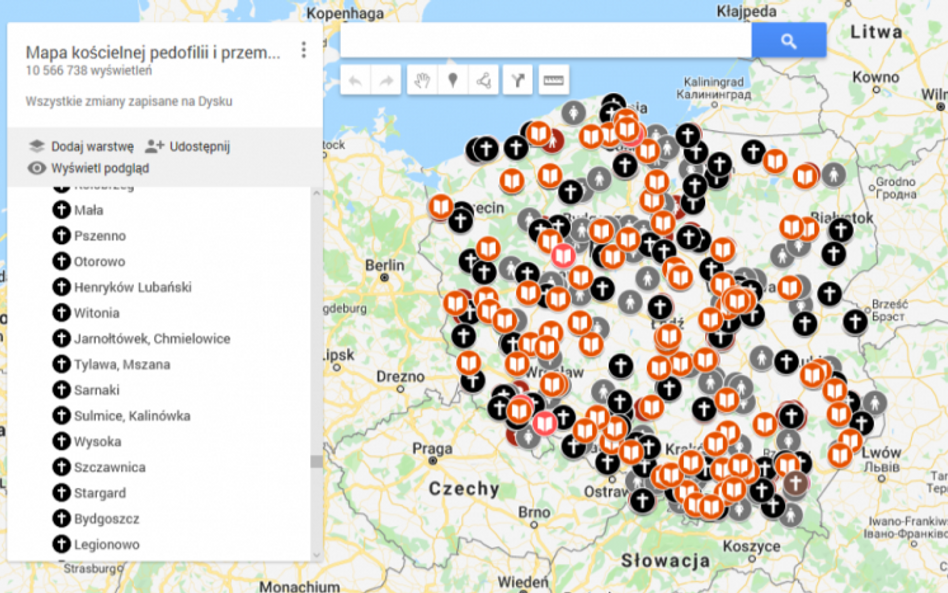Click the layer list scrollbar thumb
Image resolution: width=948 pixels, height=593 pixels.
tap(316, 461)
